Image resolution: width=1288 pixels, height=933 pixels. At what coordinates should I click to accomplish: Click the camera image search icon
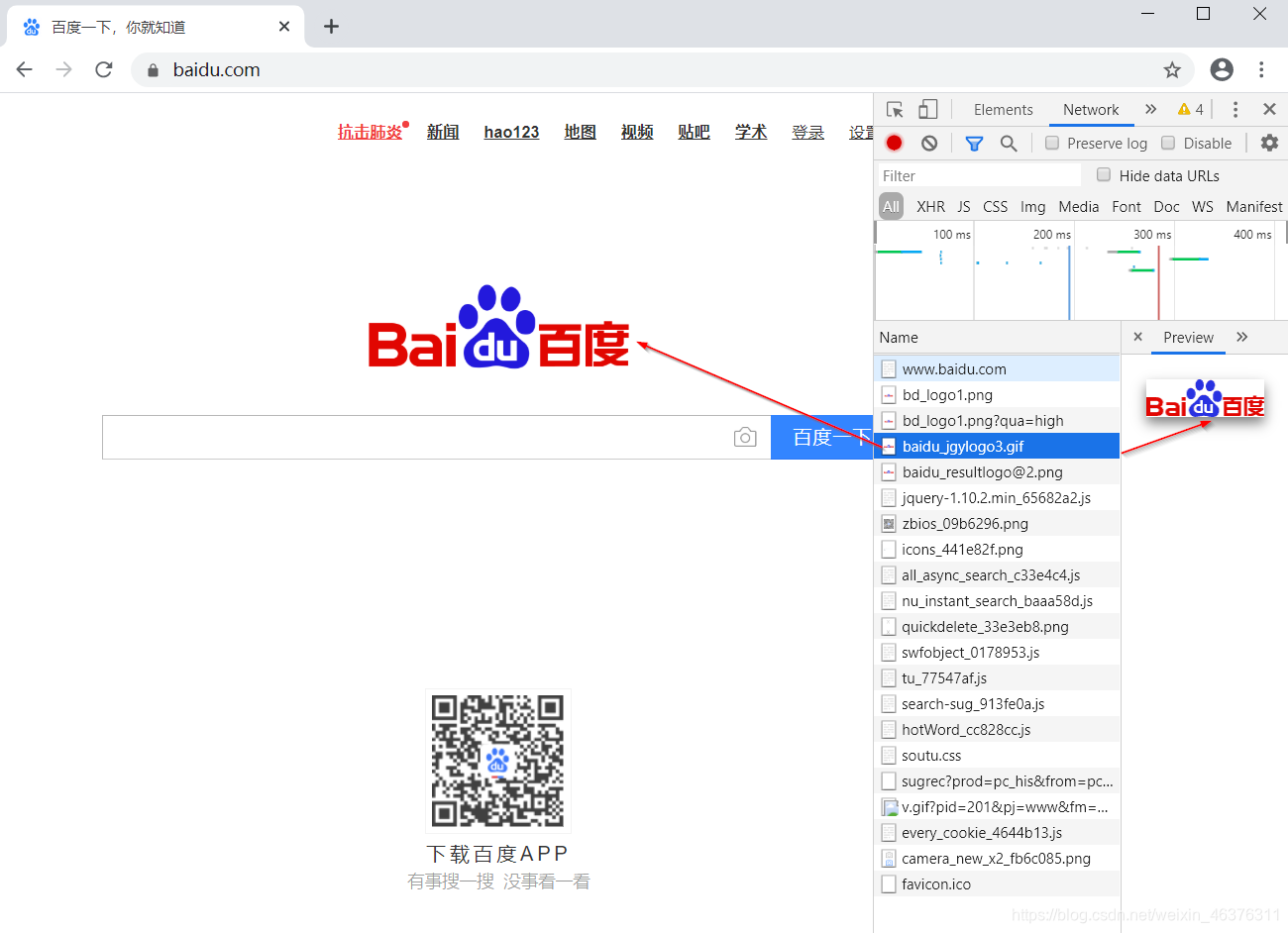point(745,437)
